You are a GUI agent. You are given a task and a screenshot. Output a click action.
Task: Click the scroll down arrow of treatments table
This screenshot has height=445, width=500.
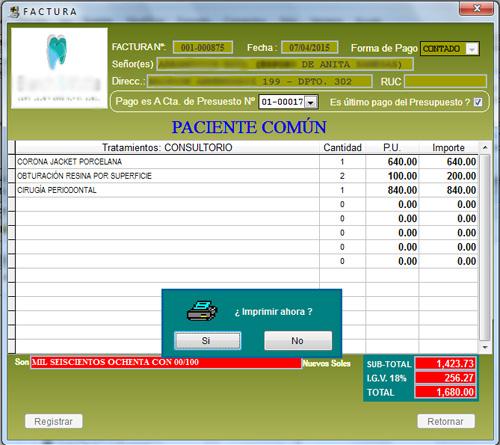(x=485, y=347)
